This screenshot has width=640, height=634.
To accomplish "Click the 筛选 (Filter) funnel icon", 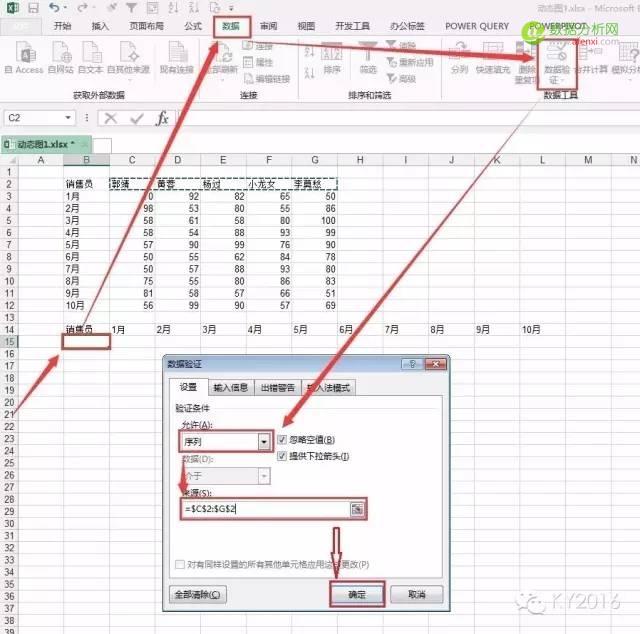I will (x=368, y=54).
